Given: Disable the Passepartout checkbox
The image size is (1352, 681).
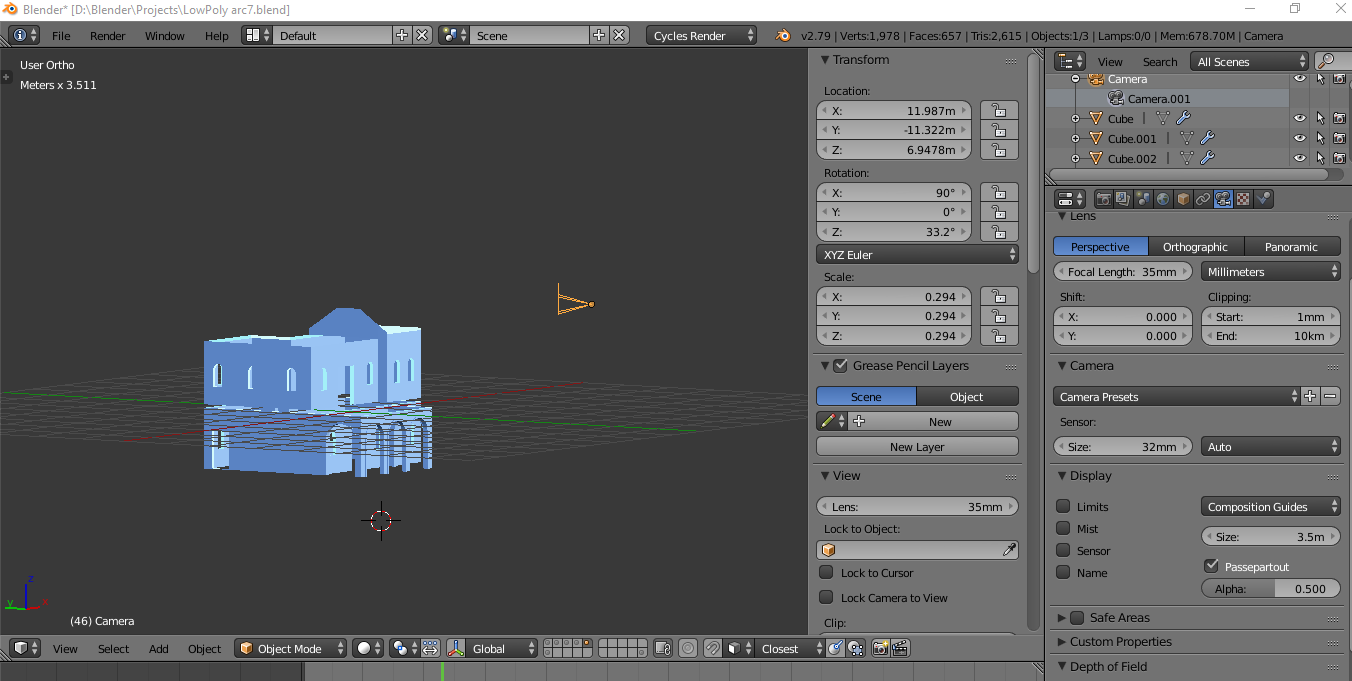Looking at the screenshot, I should (x=1212, y=566).
